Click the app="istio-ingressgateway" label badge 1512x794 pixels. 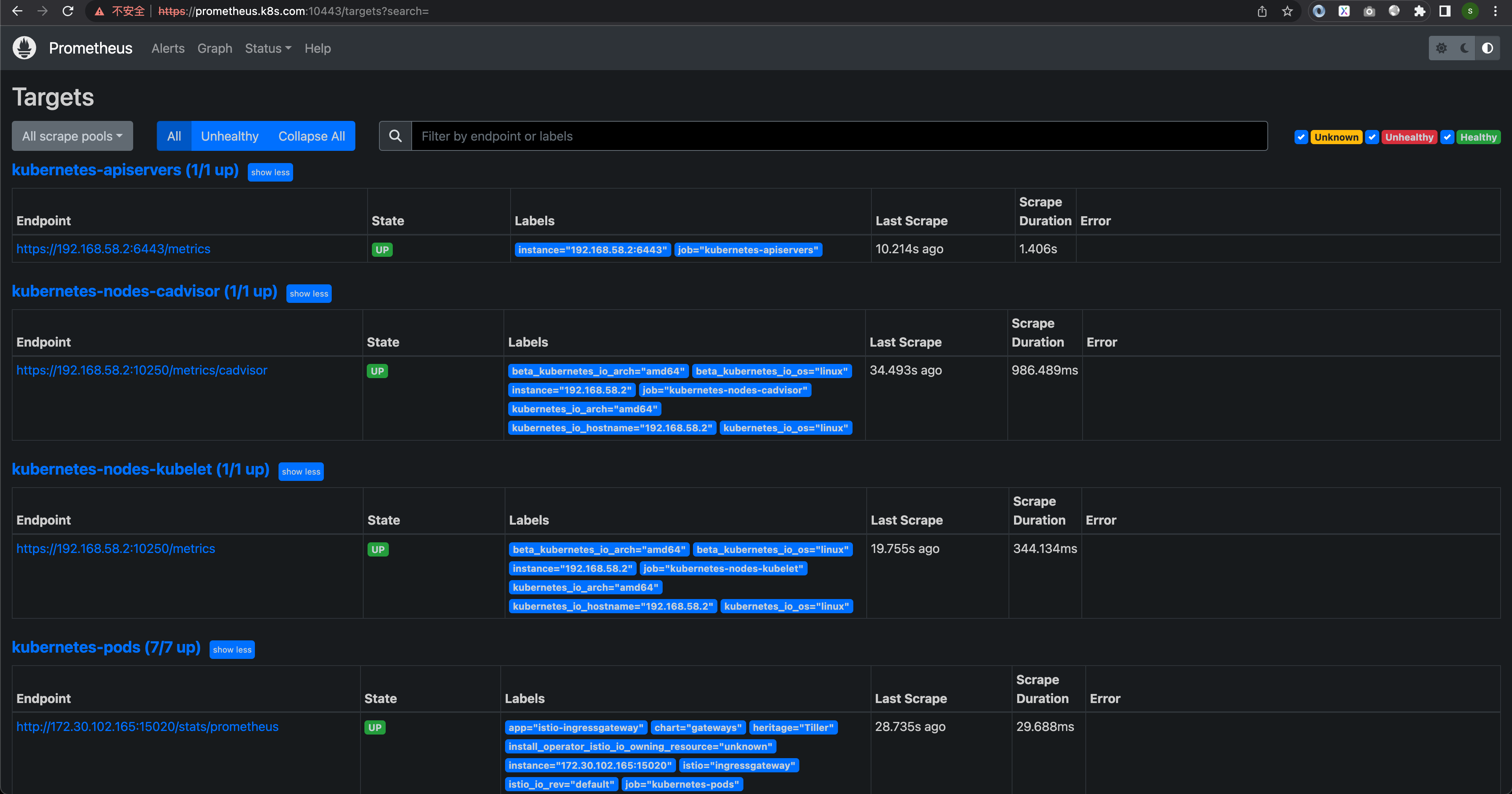click(x=576, y=728)
